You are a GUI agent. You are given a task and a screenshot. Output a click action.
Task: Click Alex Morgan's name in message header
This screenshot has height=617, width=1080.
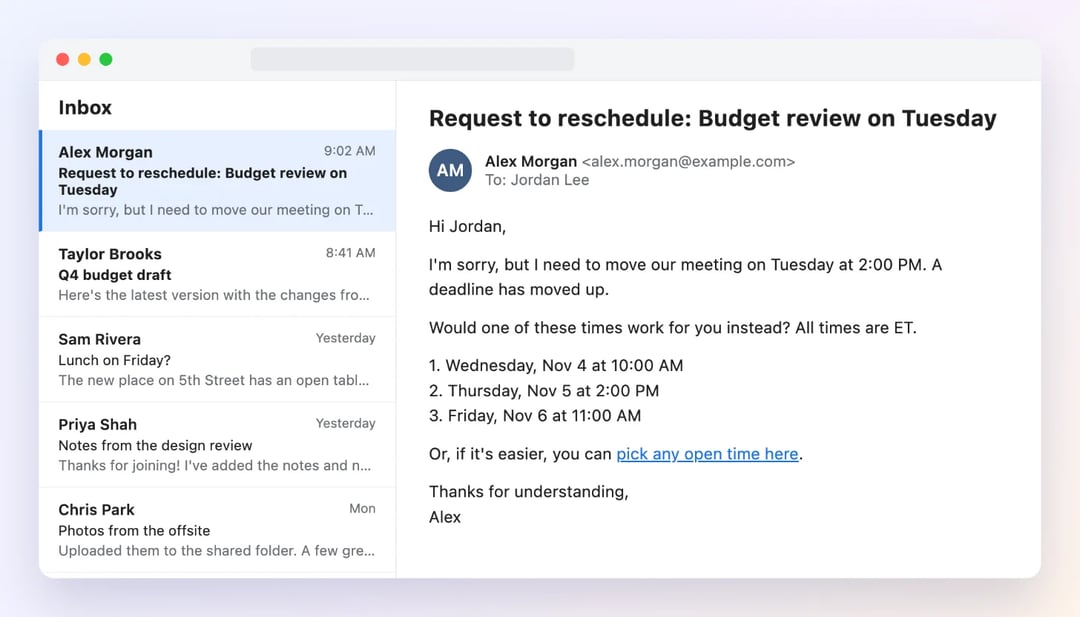[x=530, y=162]
